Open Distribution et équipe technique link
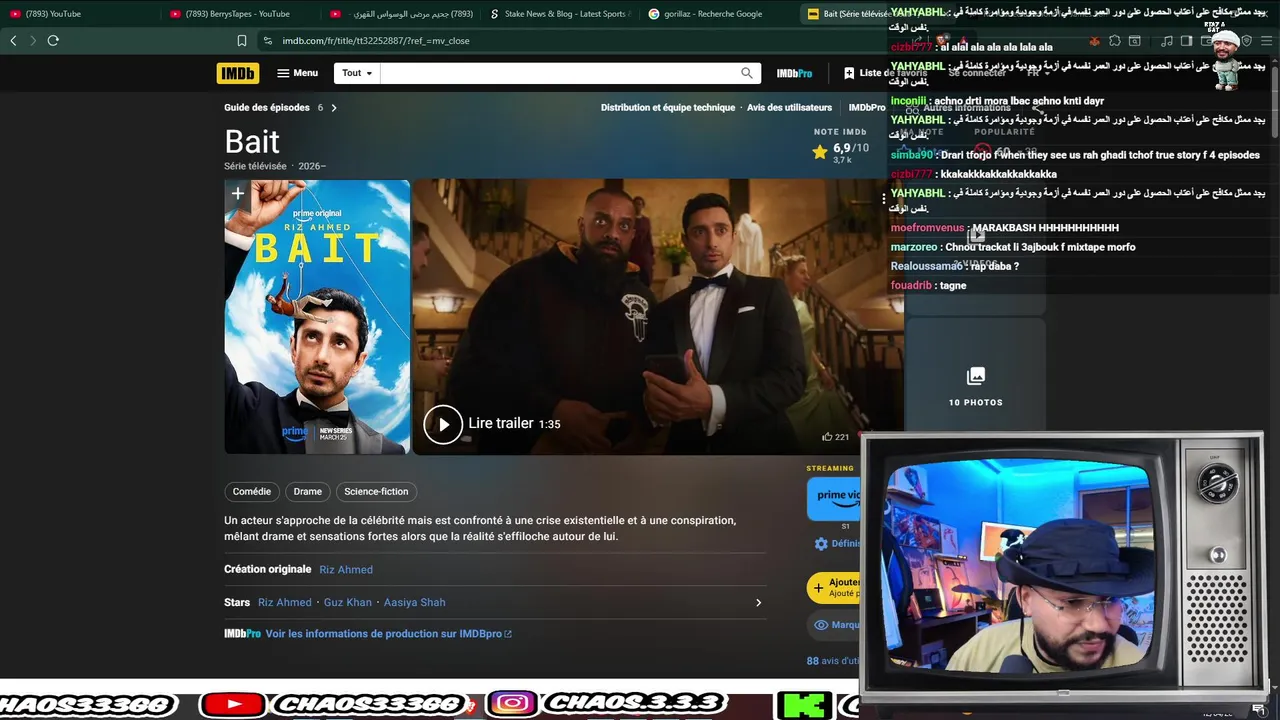 tap(668, 108)
